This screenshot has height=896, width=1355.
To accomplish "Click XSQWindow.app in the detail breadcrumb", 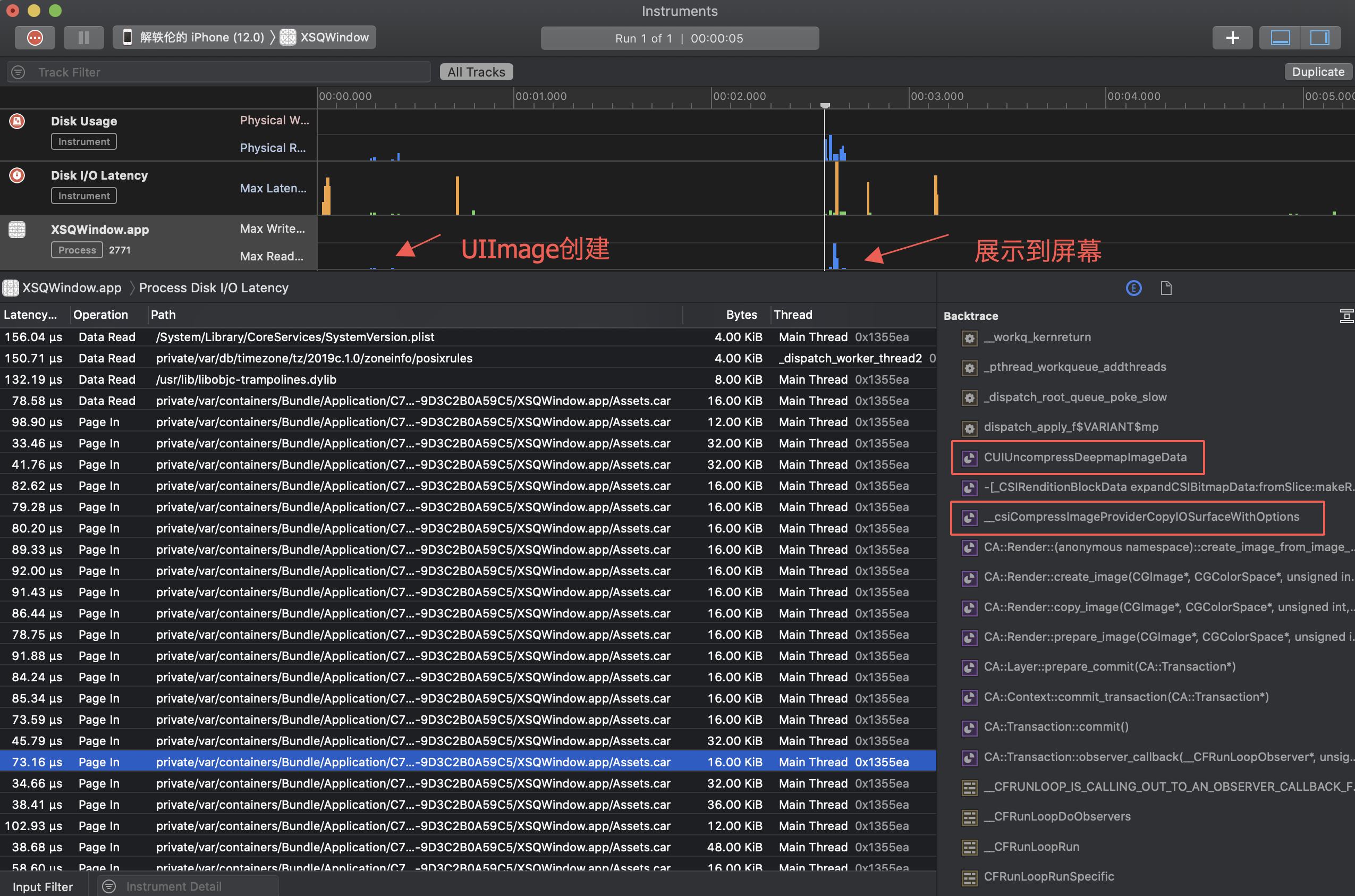I will click(71, 288).
